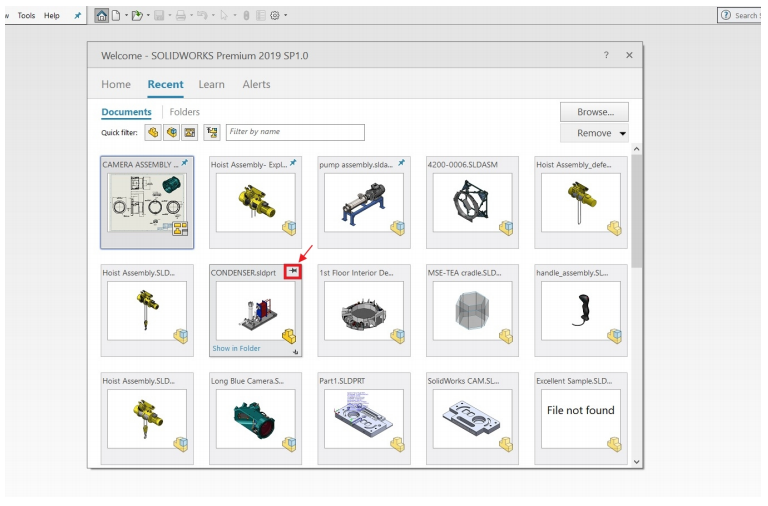Select the Documents sub-tab
Screen dimensions: 768x506
pyautogui.click(x=126, y=112)
